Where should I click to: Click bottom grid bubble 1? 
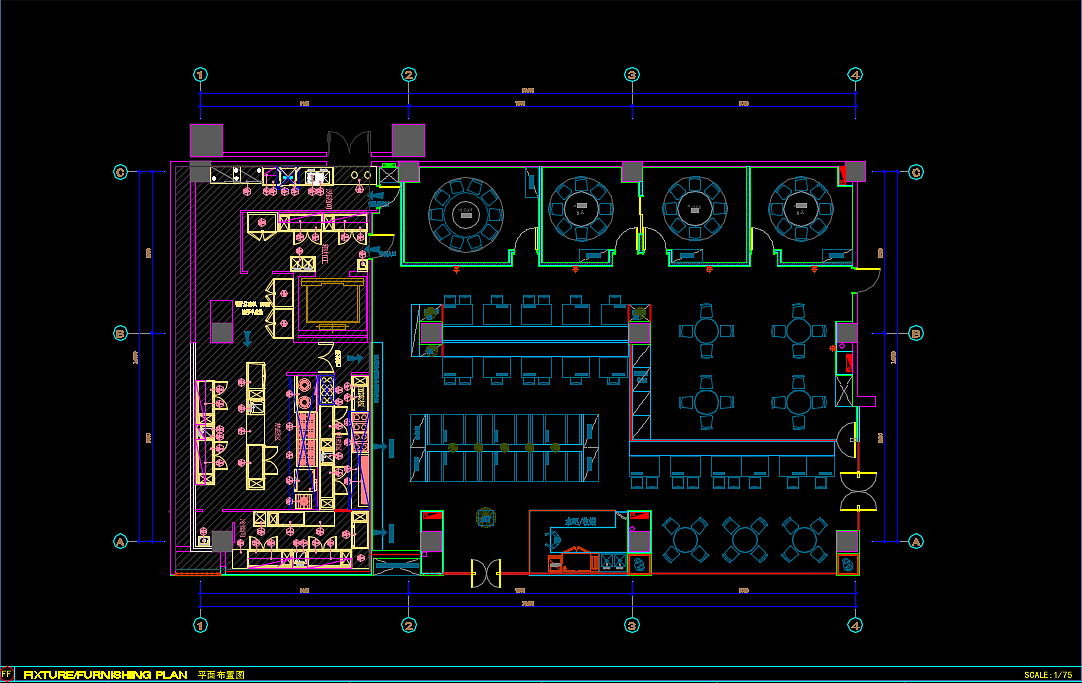pos(200,625)
